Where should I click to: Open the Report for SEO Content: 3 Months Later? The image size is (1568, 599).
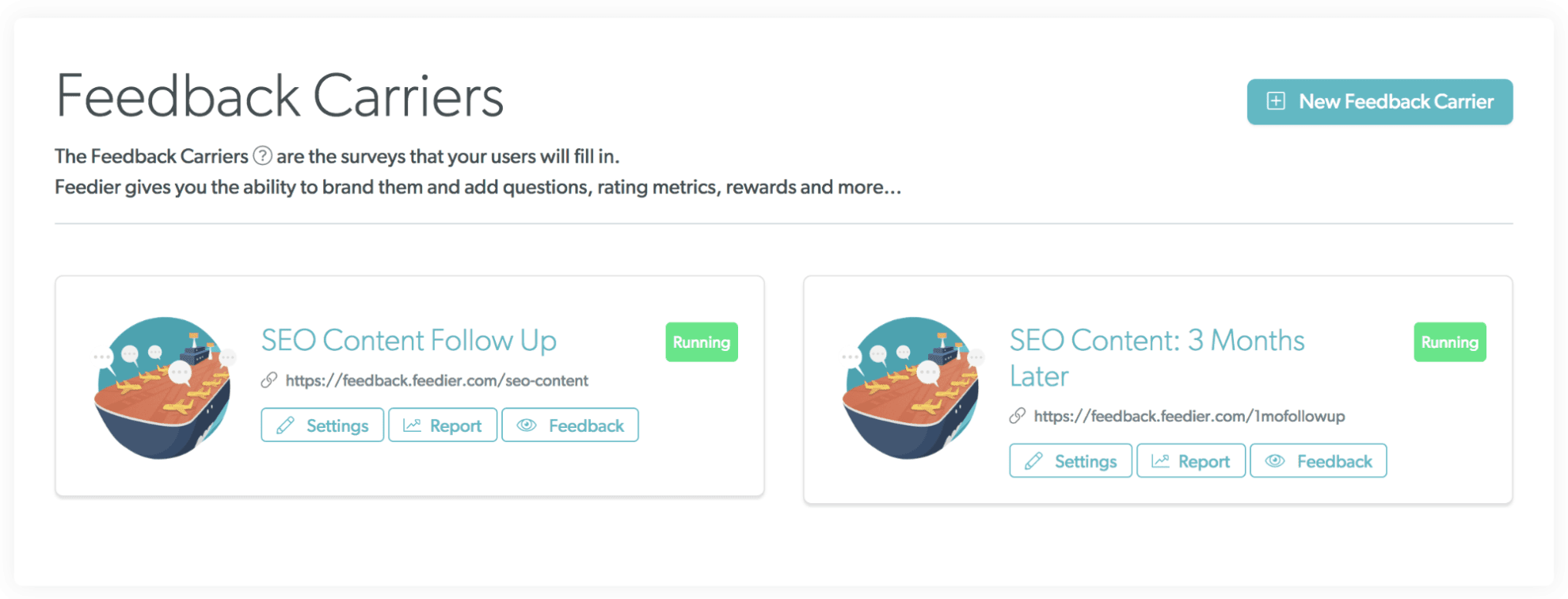click(1190, 460)
